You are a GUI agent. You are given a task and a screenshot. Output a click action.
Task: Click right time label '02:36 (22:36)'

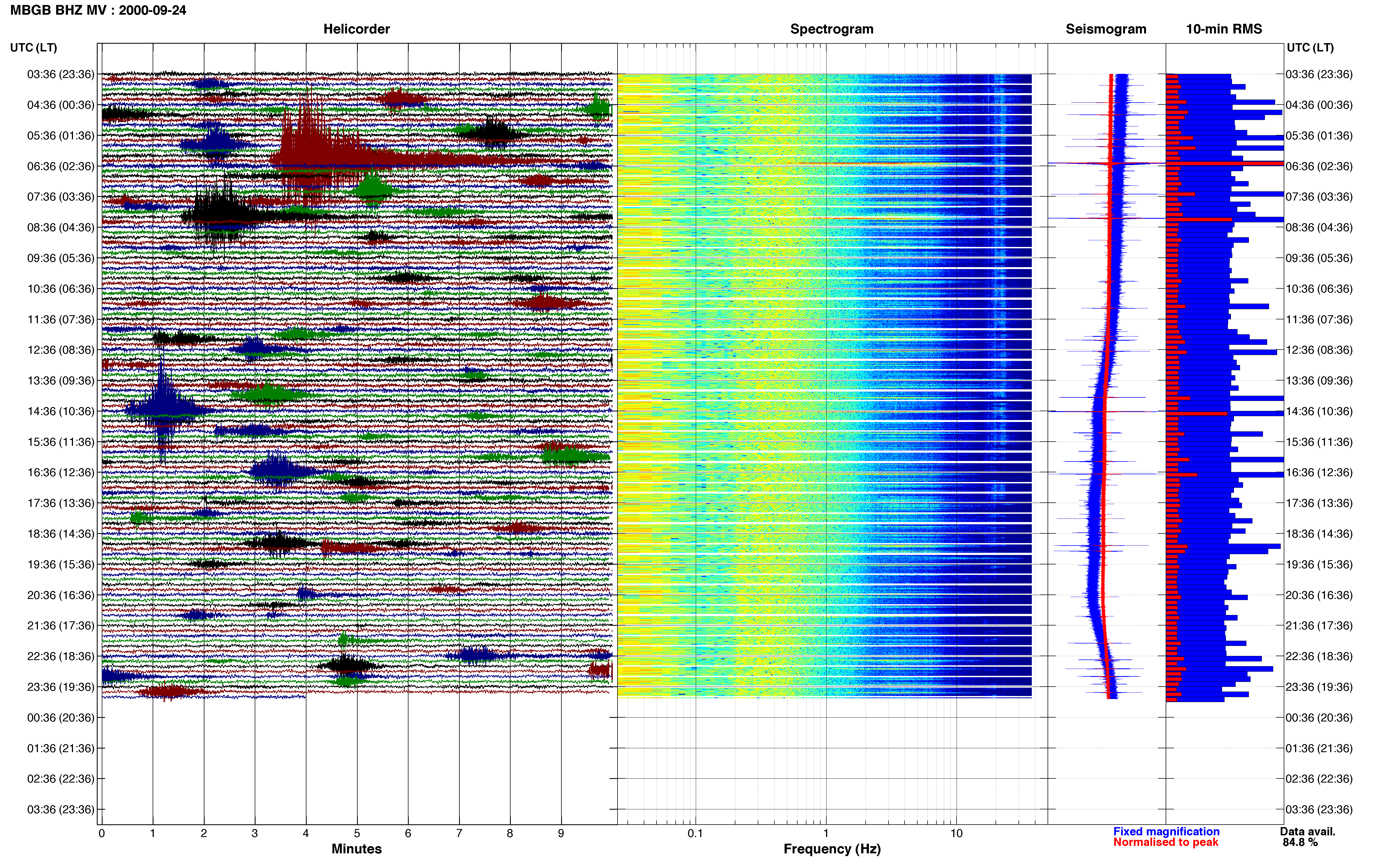[x=1319, y=779]
